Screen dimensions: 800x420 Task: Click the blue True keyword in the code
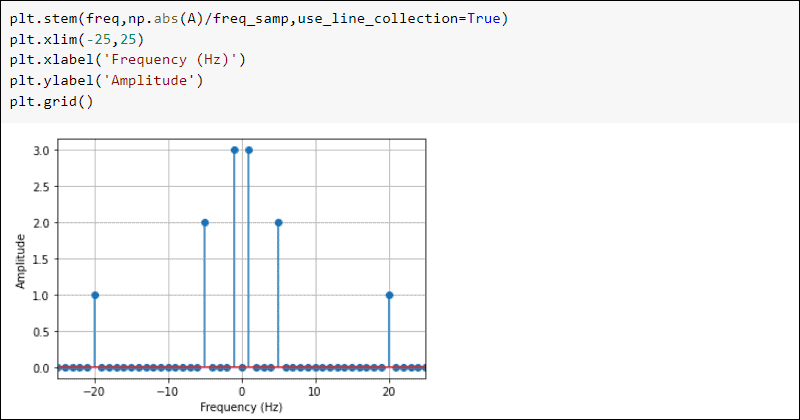click(484, 19)
